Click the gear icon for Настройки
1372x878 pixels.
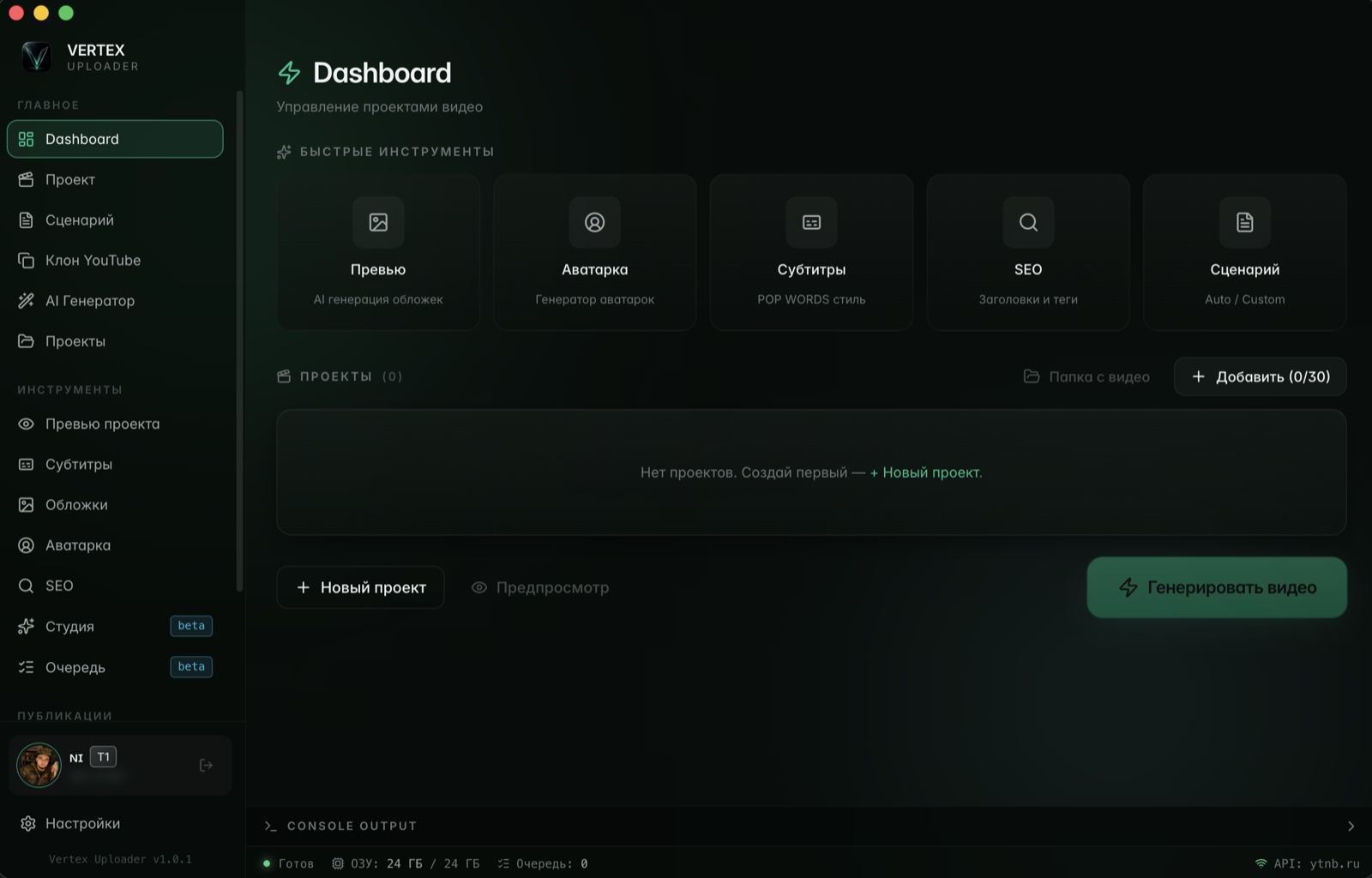coord(28,823)
